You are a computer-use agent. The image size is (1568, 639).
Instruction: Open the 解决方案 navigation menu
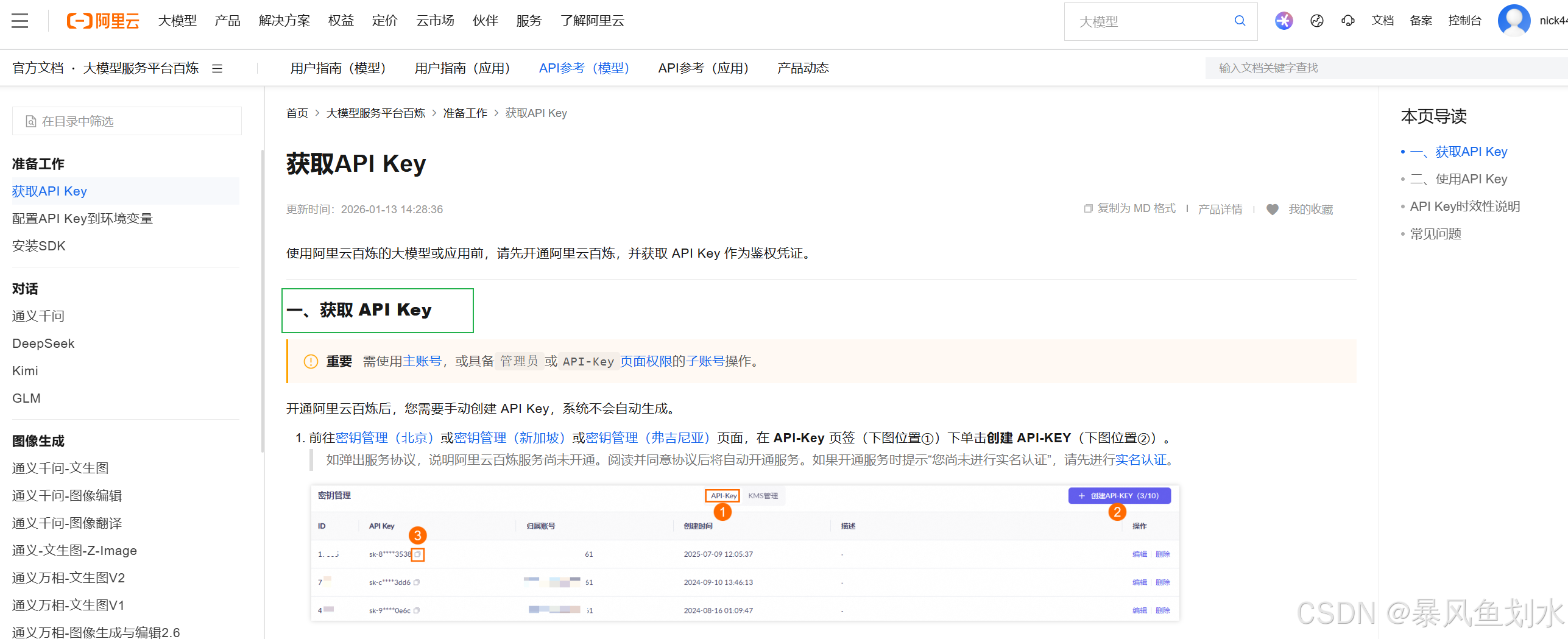coord(284,21)
